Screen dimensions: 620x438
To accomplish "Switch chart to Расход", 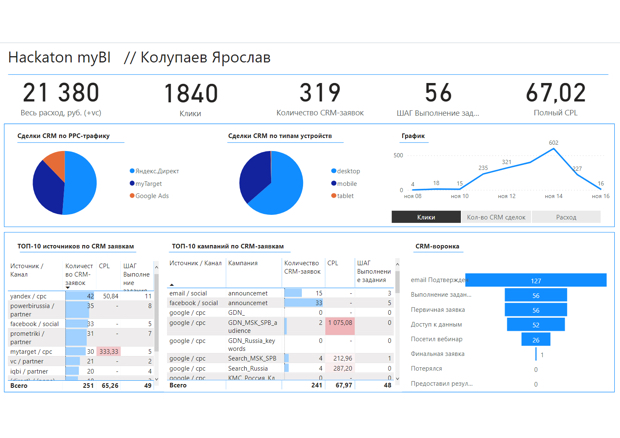I will coord(566,217).
